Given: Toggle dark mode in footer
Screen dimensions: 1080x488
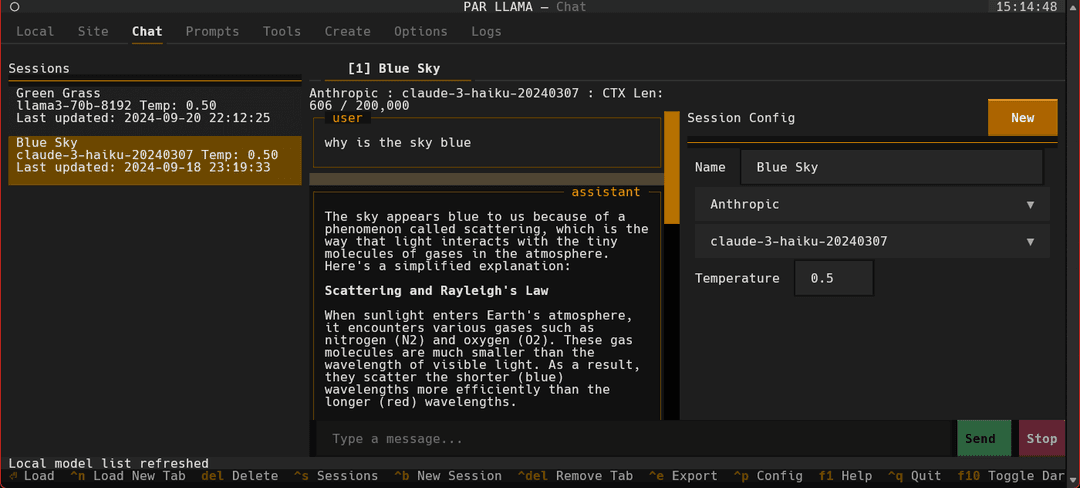Looking at the screenshot, I should point(1019,476).
